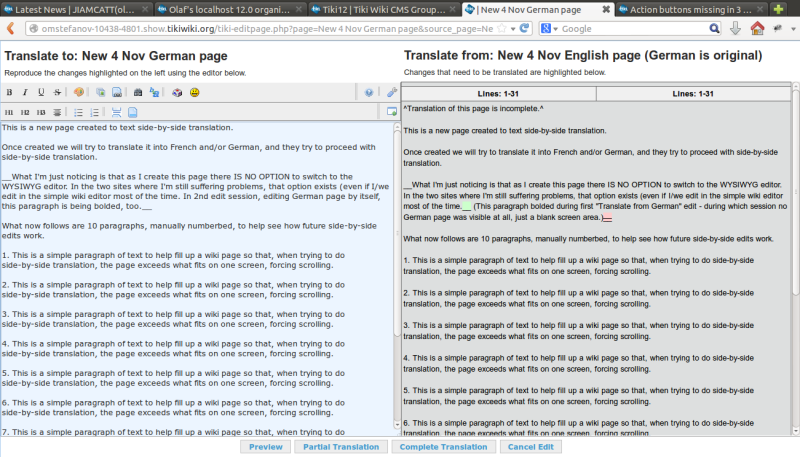Go back with browser back arrow
This screenshot has width=800, height=457.
click(11, 29)
